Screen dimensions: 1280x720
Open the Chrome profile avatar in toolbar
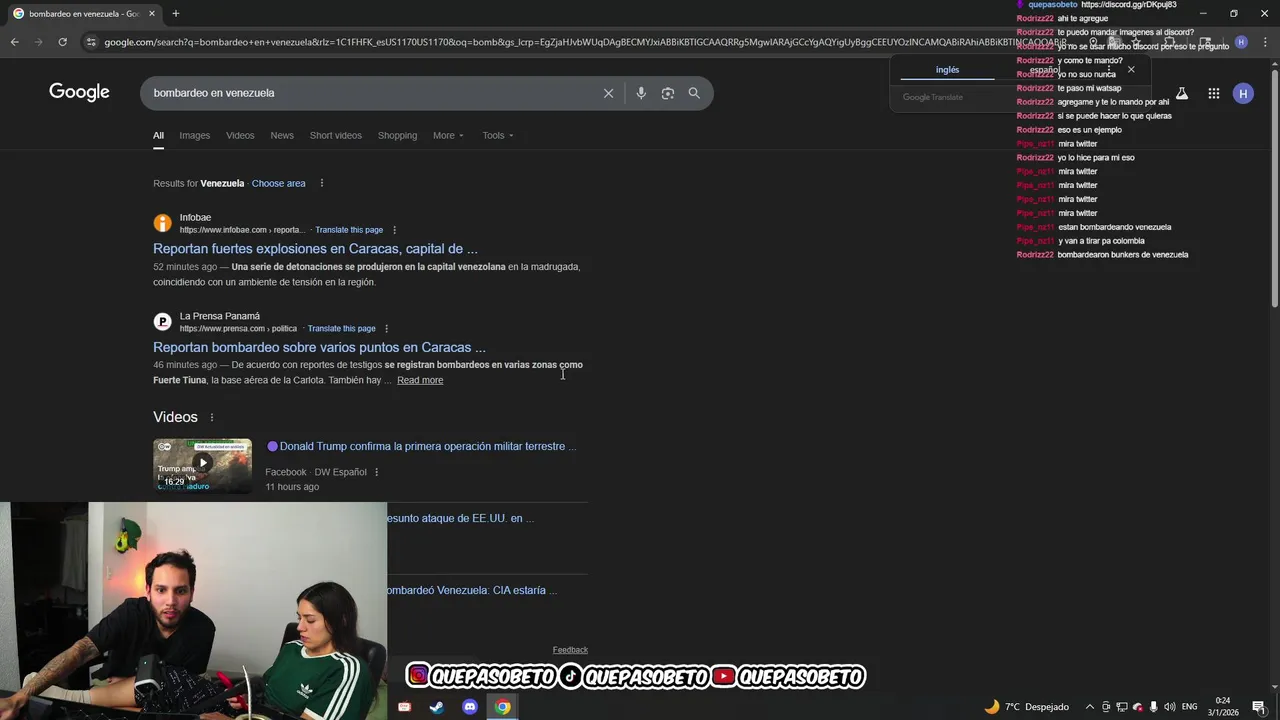(x=1241, y=42)
